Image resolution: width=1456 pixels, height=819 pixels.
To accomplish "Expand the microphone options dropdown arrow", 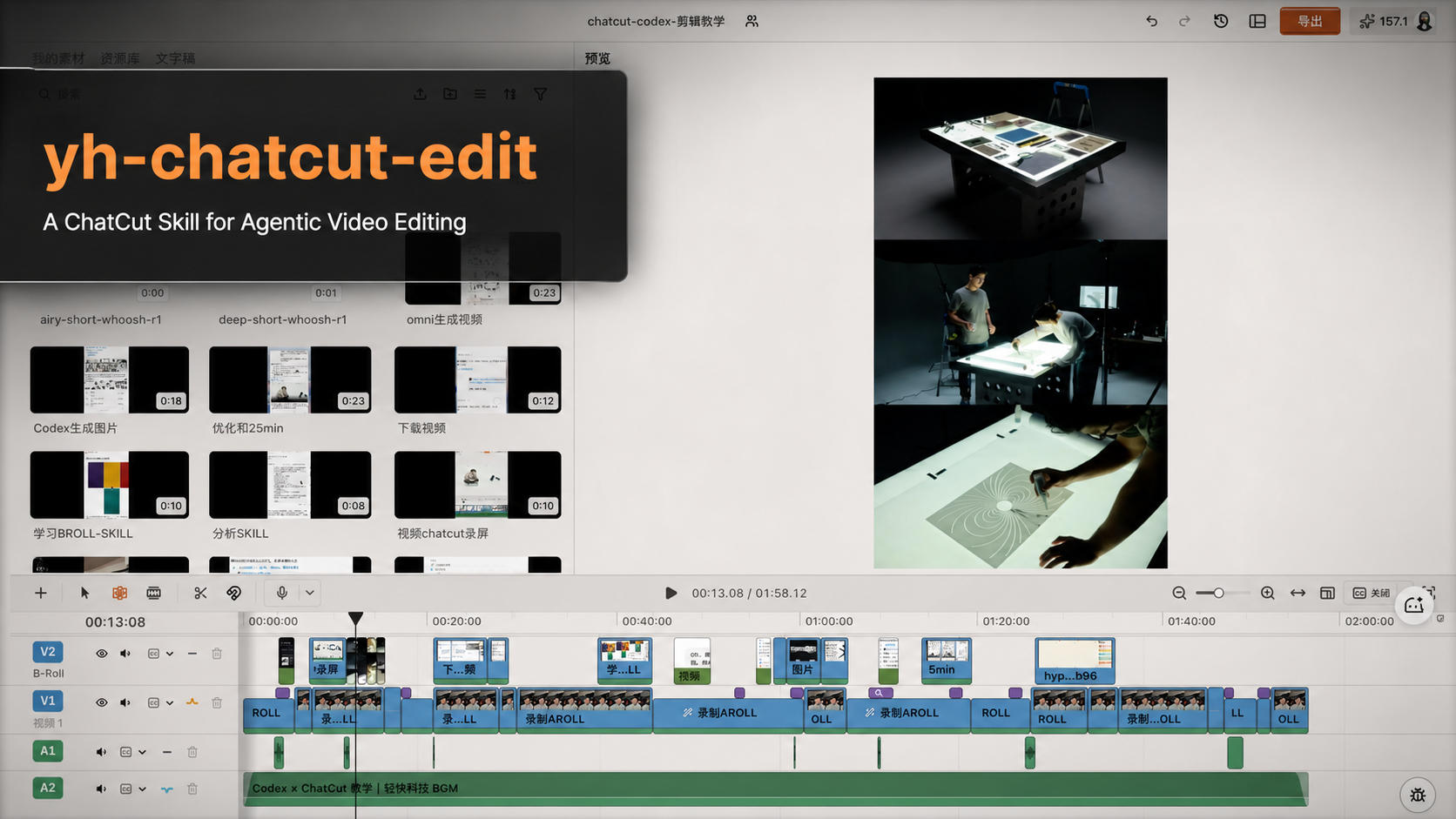I will point(309,593).
